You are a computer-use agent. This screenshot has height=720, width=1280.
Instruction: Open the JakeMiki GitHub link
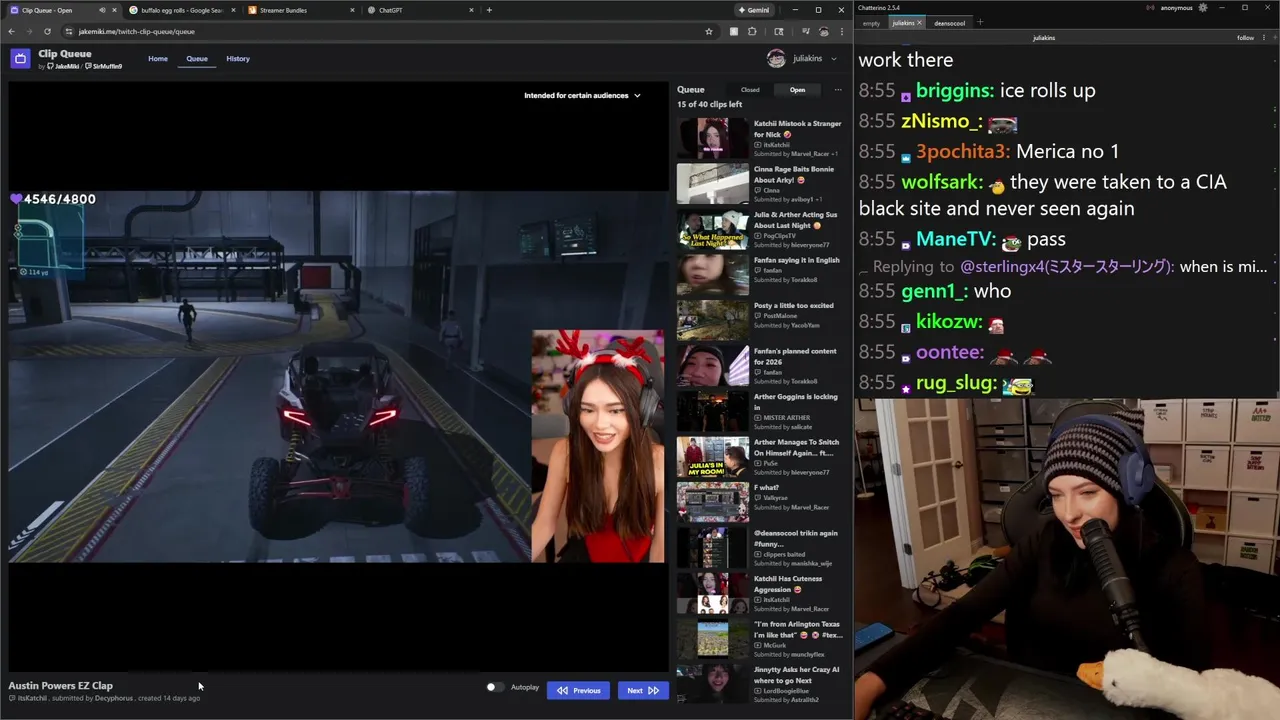tap(62, 66)
